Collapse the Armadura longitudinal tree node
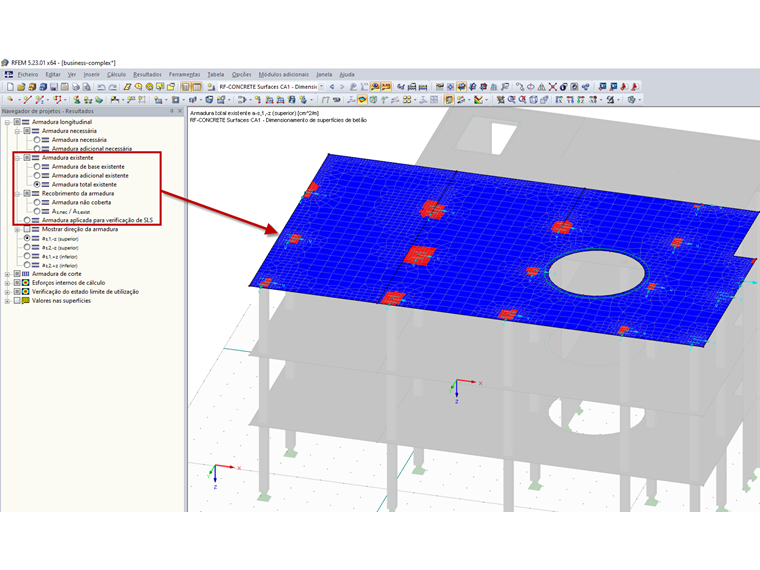 [x=7, y=122]
